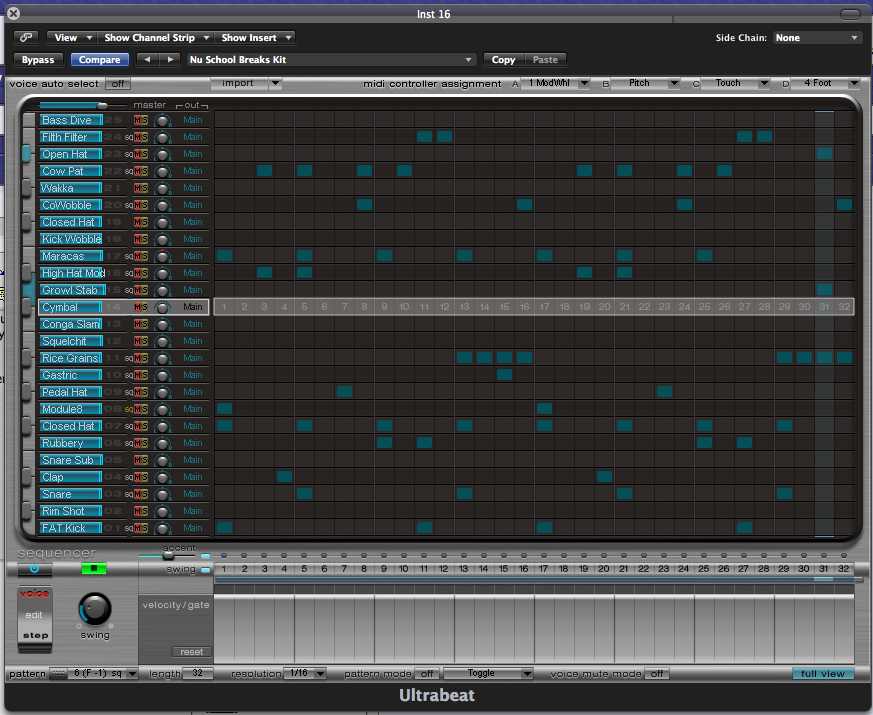Click the velocity/gate reset button

click(191, 651)
